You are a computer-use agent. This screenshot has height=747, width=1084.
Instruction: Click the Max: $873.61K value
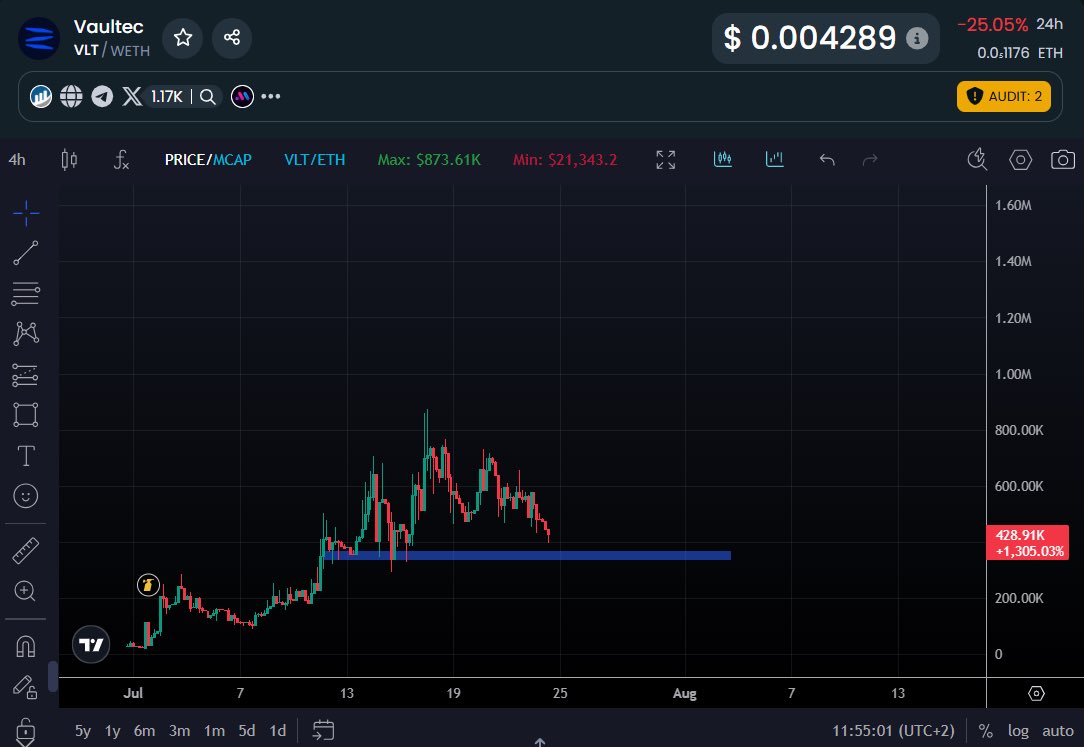click(x=429, y=160)
